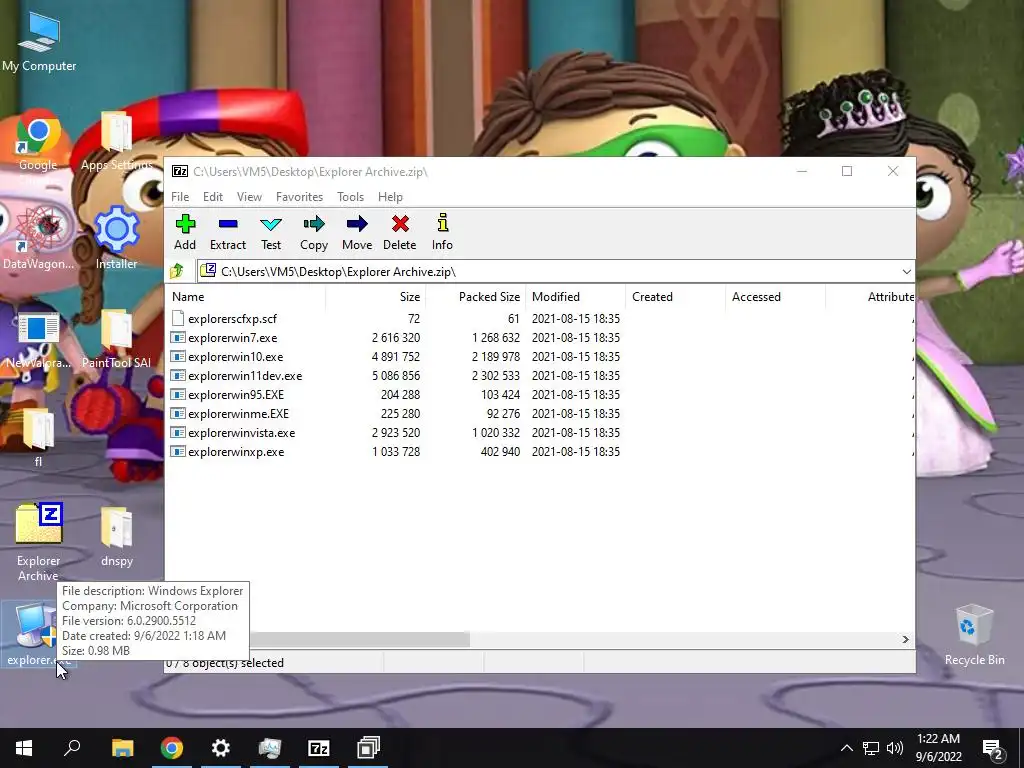Open the Windows Start menu
Viewport: 1024px width, 768px height.
click(24, 748)
